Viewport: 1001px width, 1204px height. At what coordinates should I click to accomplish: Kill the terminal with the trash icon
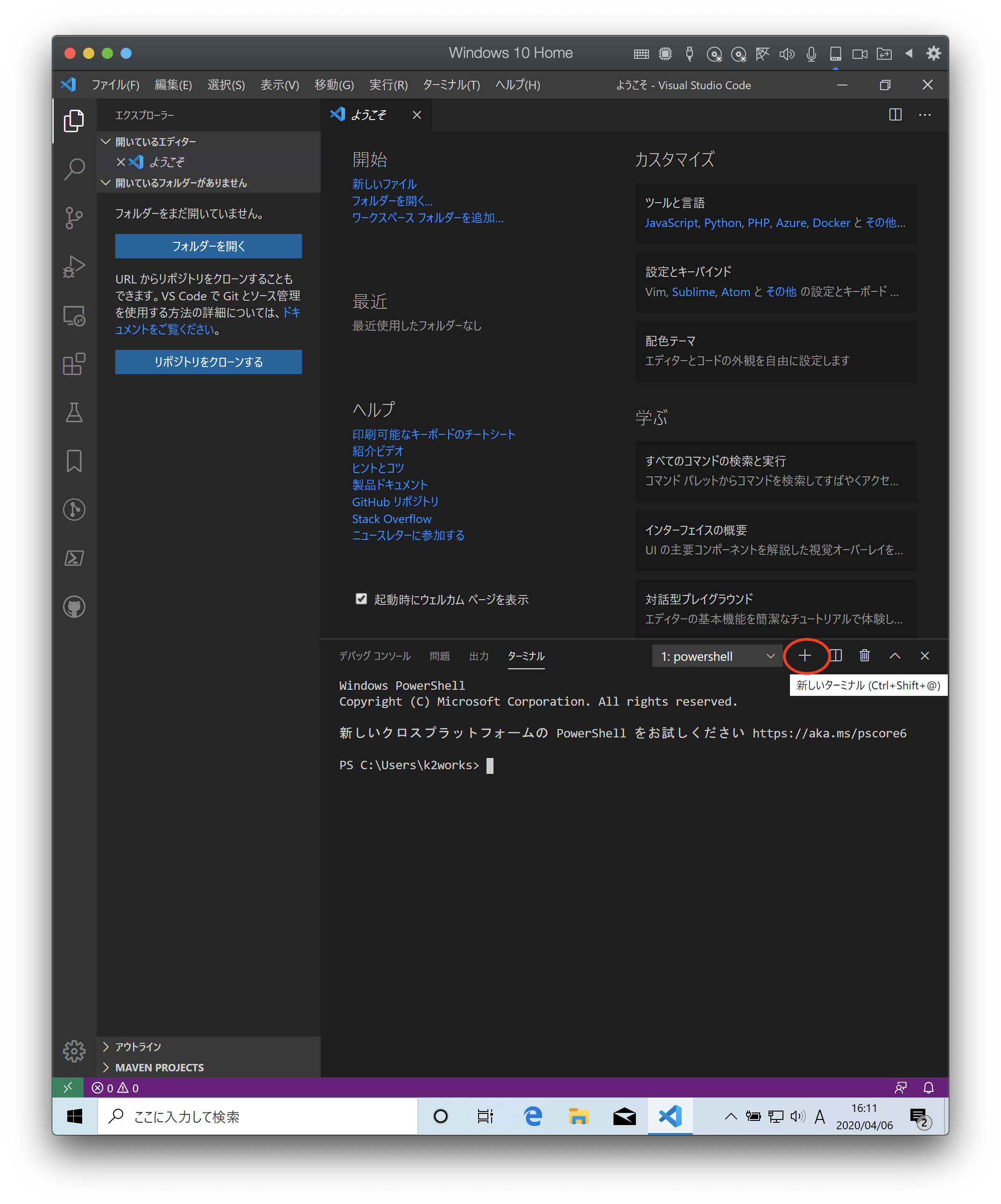click(865, 656)
